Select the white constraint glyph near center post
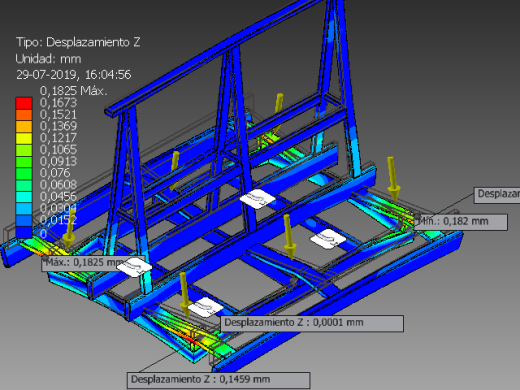Image resolution: width=520 pixels, height=390 pixels. pos(257,199)
